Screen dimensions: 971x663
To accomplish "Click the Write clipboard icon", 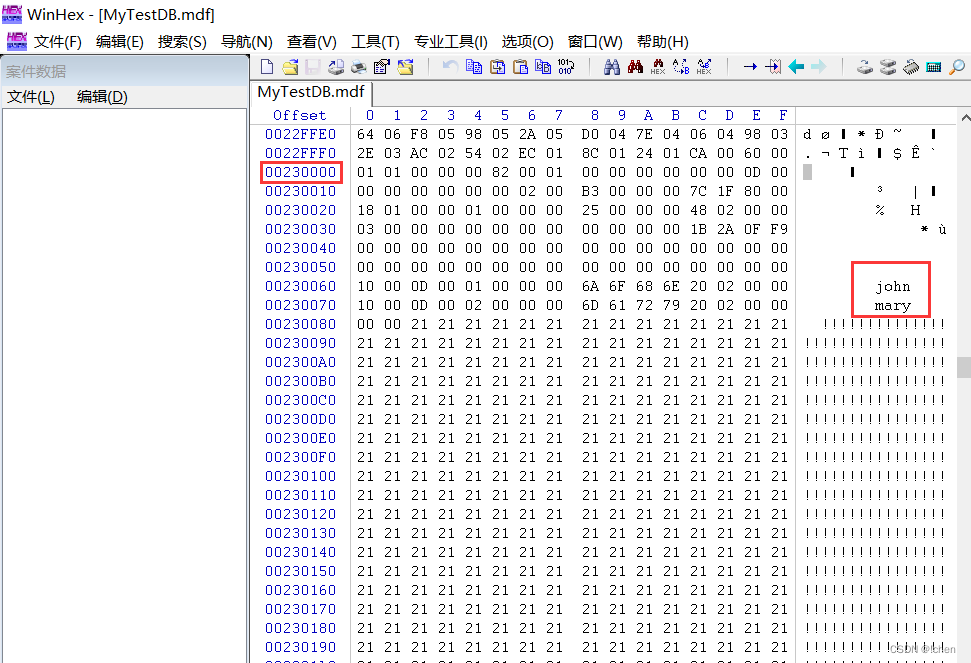I will (x=497, y=67).
